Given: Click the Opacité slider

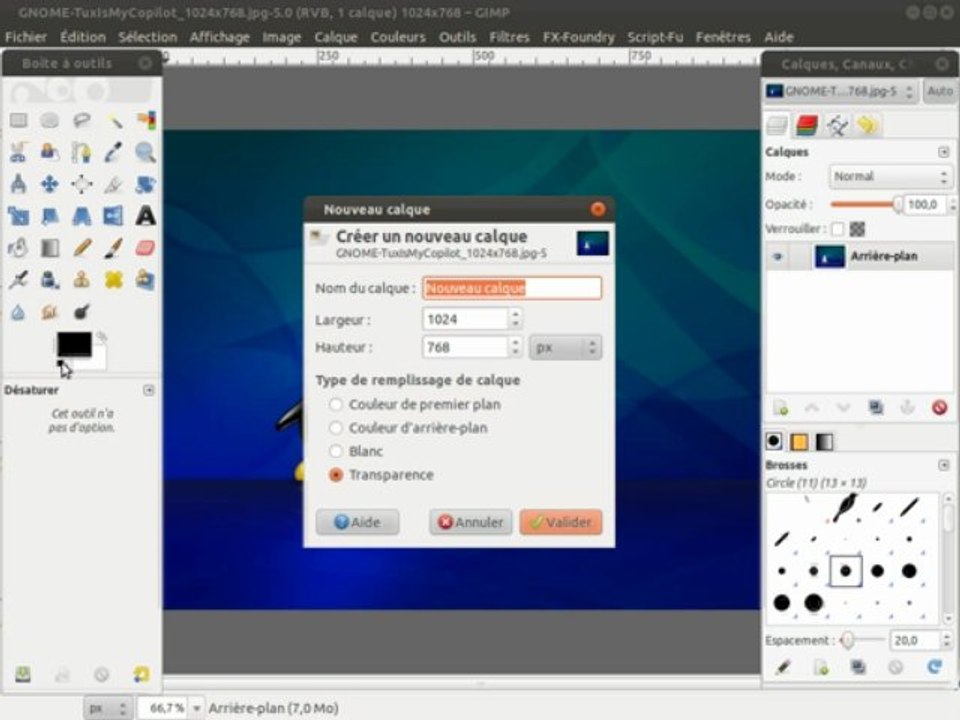Looking at the screenshot, I should pyautogui.click(x=866, y=204).
